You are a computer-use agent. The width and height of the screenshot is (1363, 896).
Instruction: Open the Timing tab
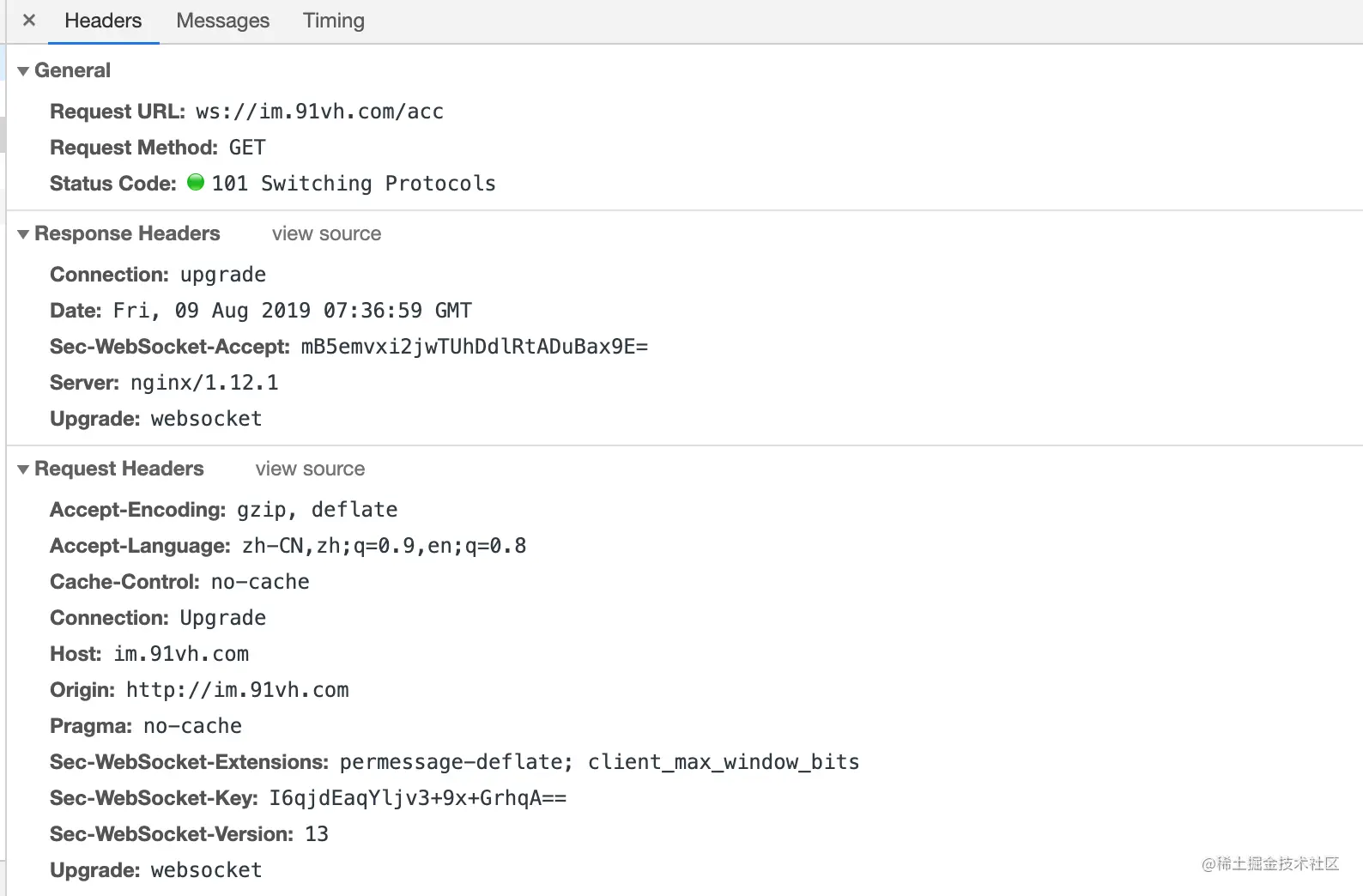tap(334, 21)
